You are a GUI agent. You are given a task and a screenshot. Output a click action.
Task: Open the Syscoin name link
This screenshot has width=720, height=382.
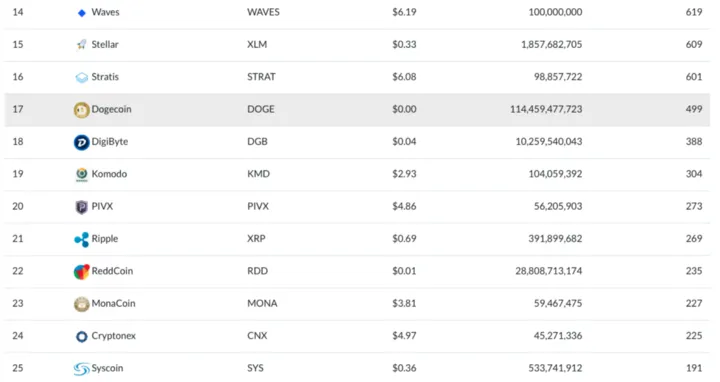107,368
